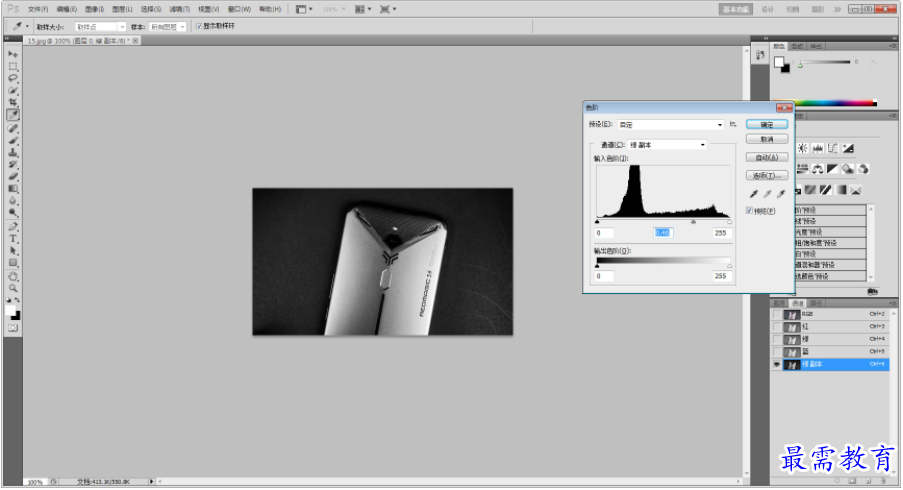The width and height of the screenshot is (903, 490).
Task: Toggle the Preview checkbox in Levels dialog
Action: [749, 211]
